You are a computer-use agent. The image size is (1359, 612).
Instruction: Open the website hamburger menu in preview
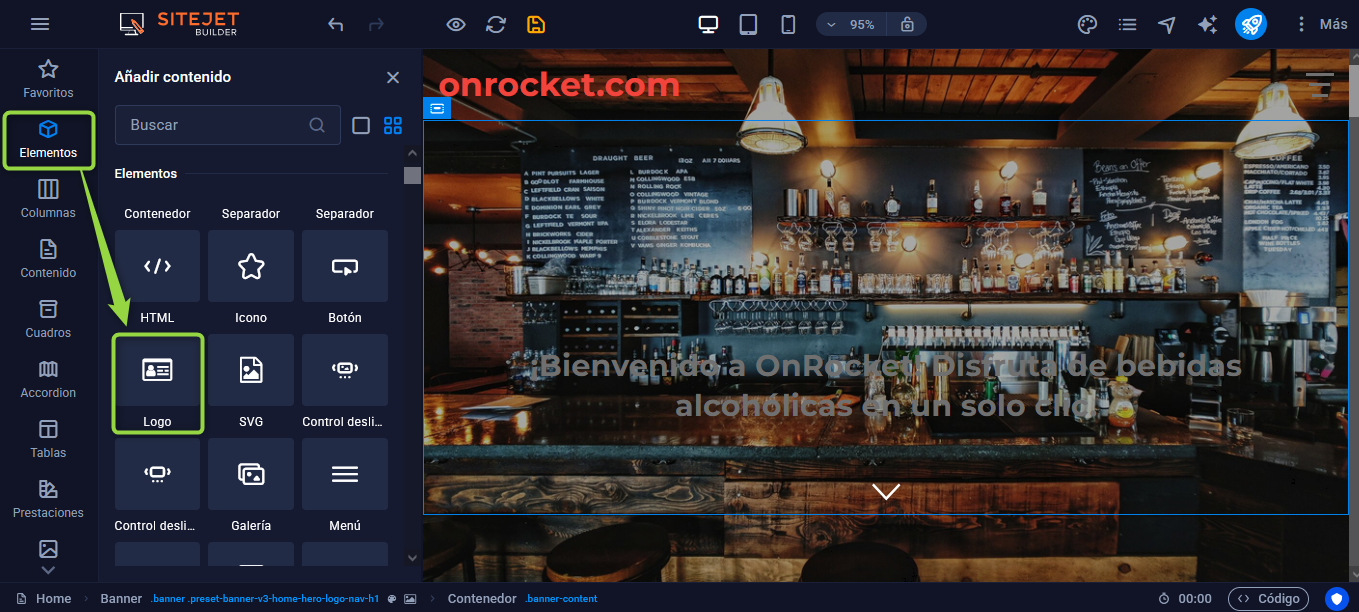tap(1320, 85)
